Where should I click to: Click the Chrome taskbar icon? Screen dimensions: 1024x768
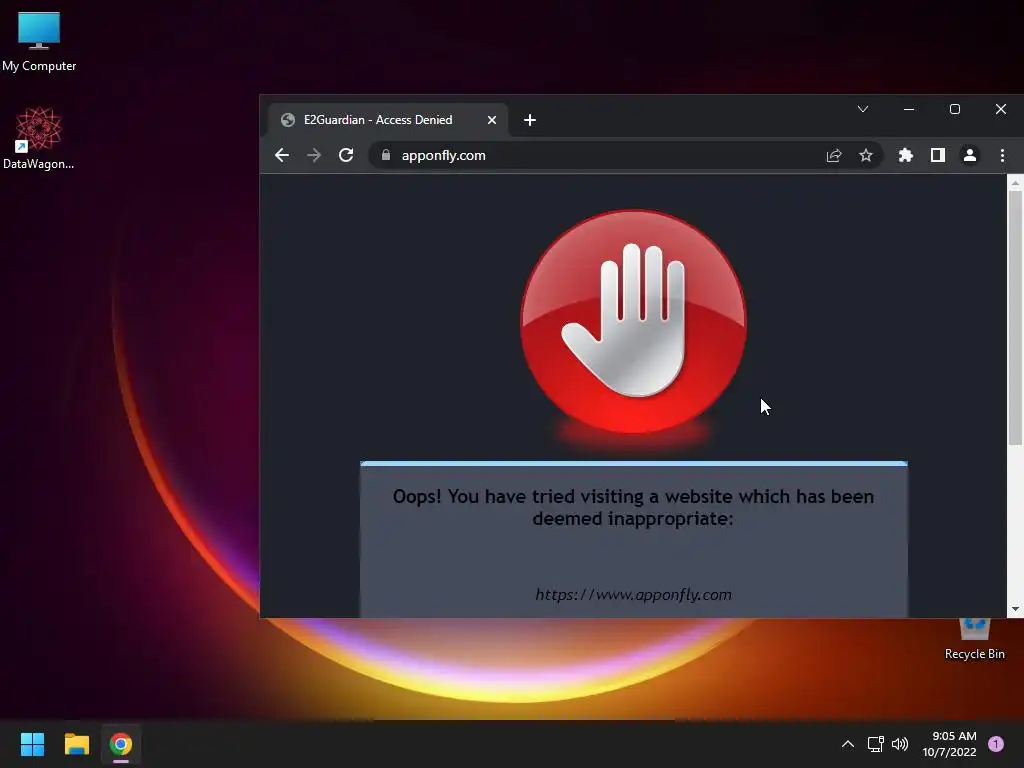pyautogui.click(x=121, y=744)
